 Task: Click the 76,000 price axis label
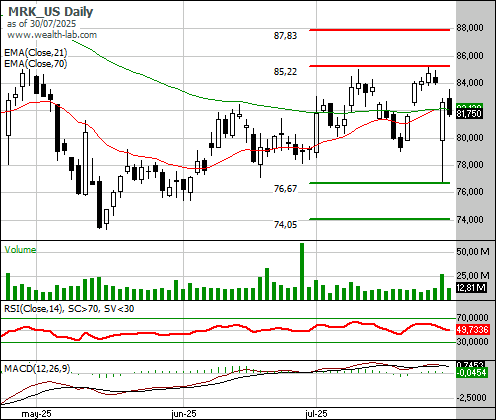[x=470, y=192]
